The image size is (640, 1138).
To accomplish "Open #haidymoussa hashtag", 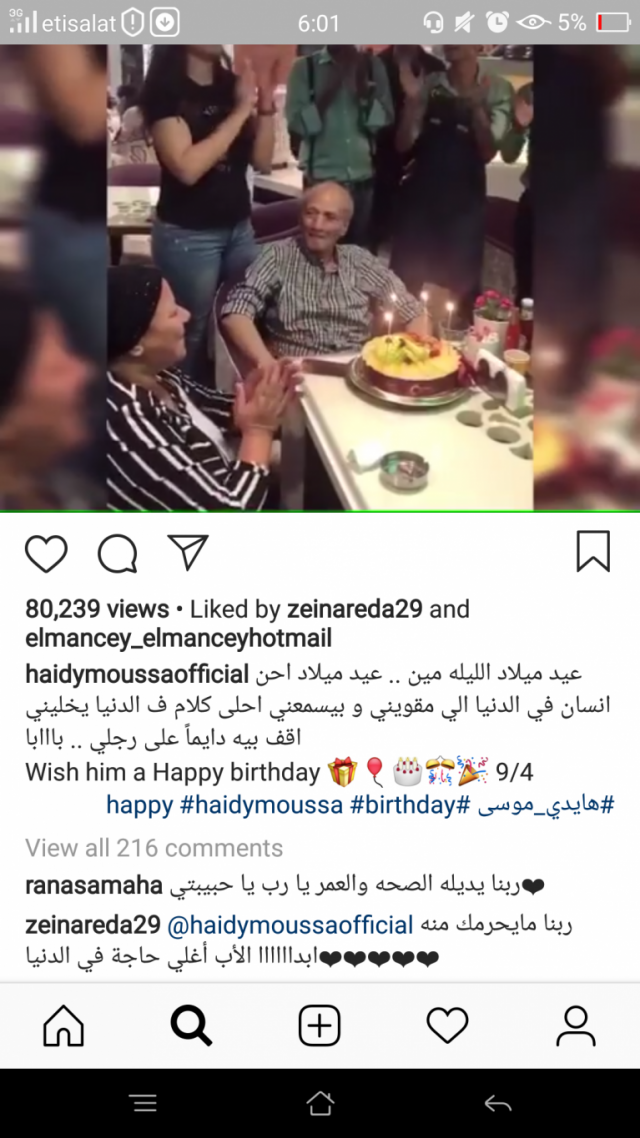I will tap(261, 805).
